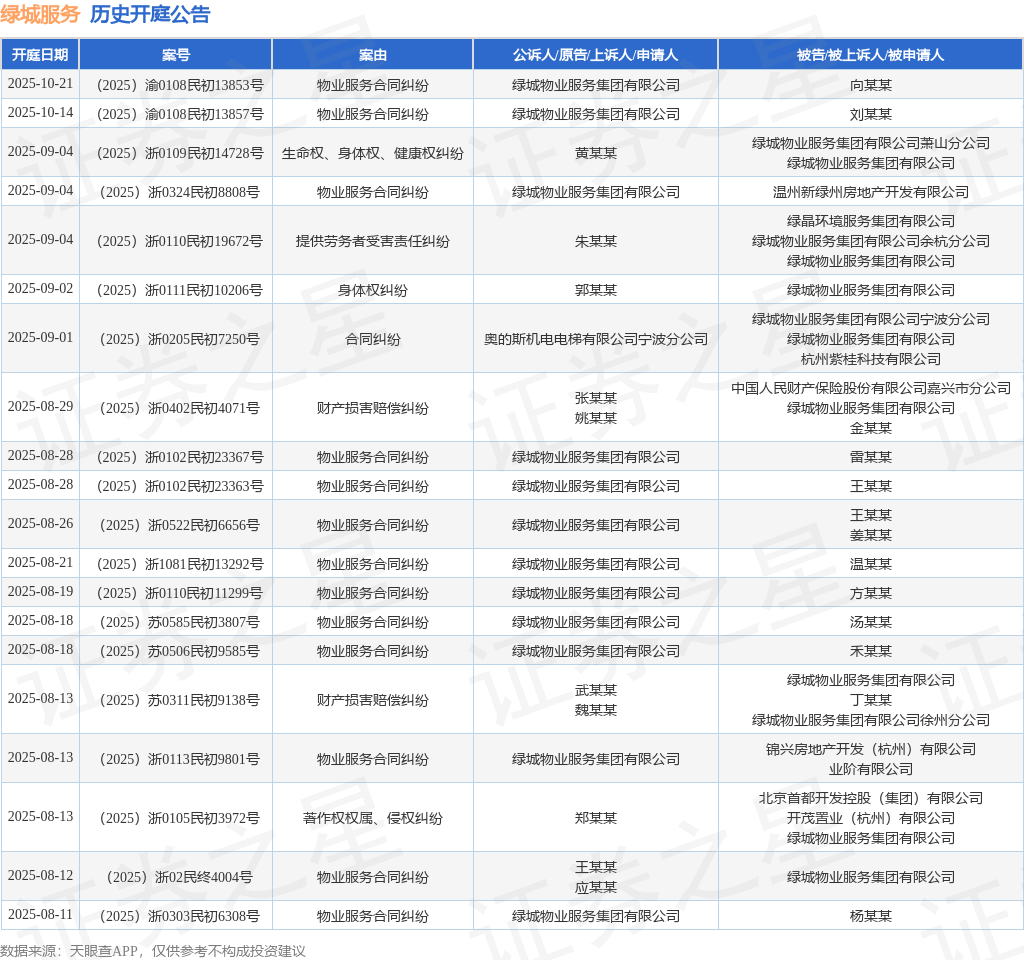This screenshot has width=1024, height=960.
Task: Click defendant 北京首都开发控股（集团）有限公司
Action: point(871,798)
